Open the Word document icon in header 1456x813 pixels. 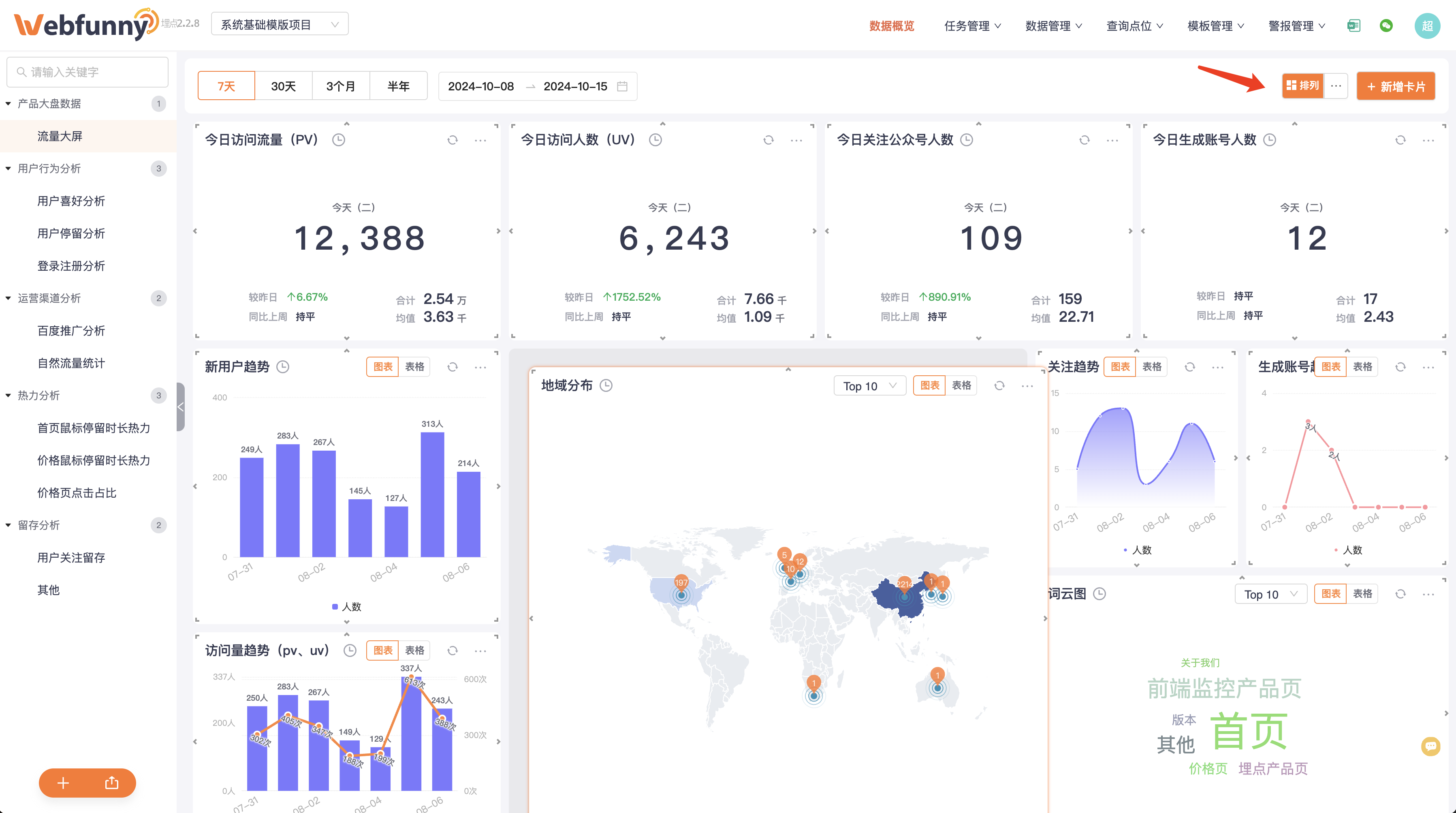(x=1354, y=26)
